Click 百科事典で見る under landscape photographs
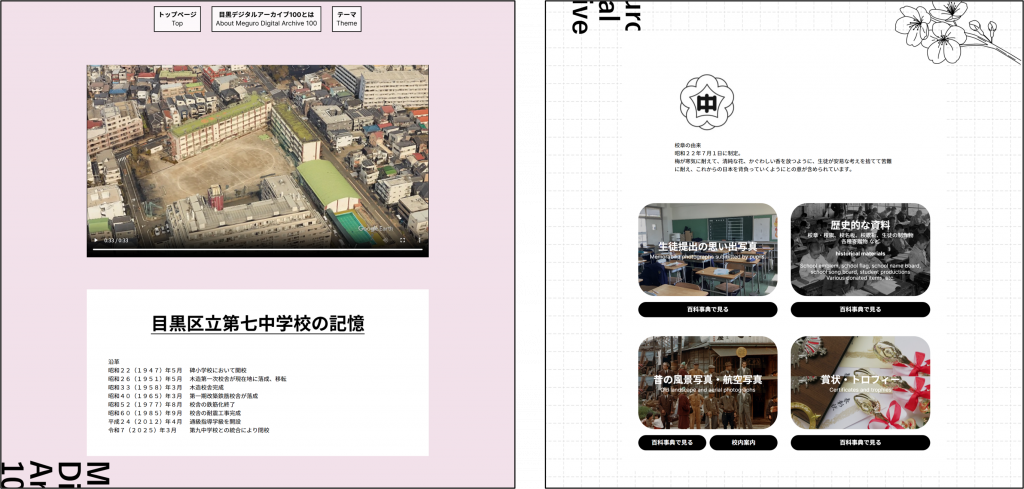 pos(672,442)
